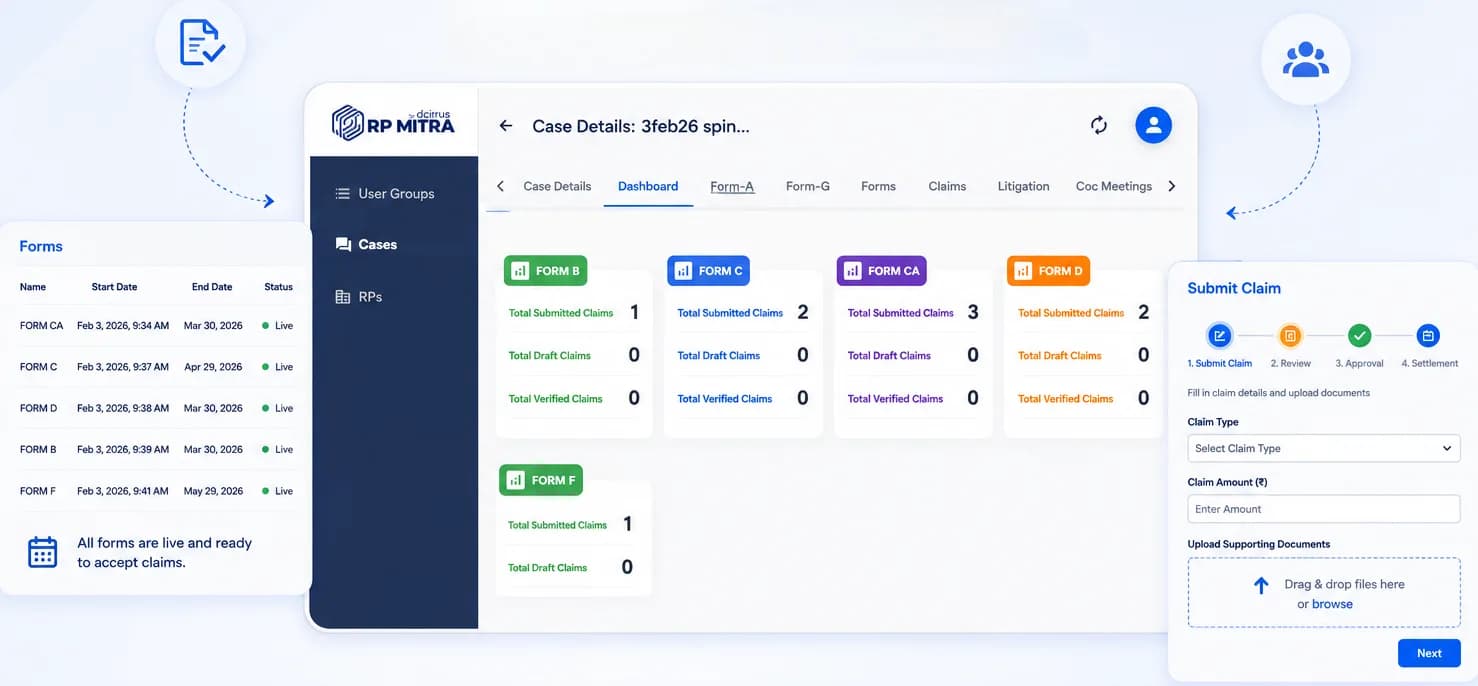1478x686 pixels.
Task: Click the FORM B row name in Forms table
Action: pyautogui.click(x=38, y=450)
